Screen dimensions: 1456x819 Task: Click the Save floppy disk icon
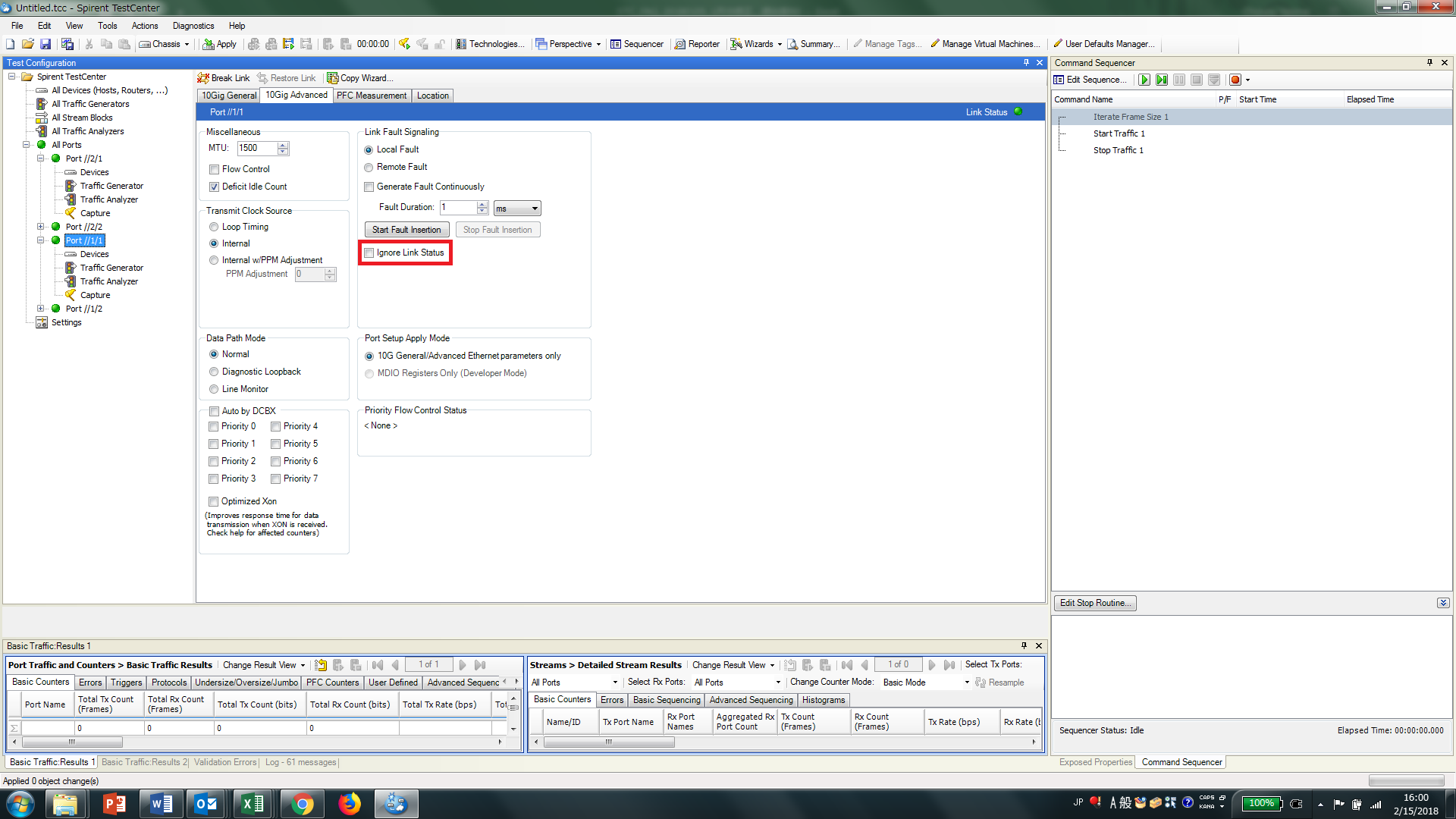coord(45,44)
